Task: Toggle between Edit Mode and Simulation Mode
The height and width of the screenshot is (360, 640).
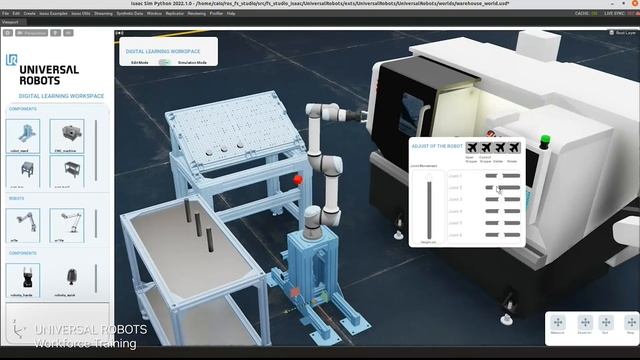Action: (x=164, y=62)
